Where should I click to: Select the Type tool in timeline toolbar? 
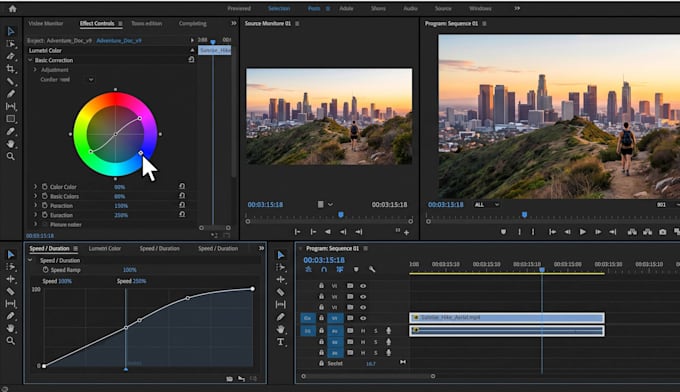tap(281, 342)
